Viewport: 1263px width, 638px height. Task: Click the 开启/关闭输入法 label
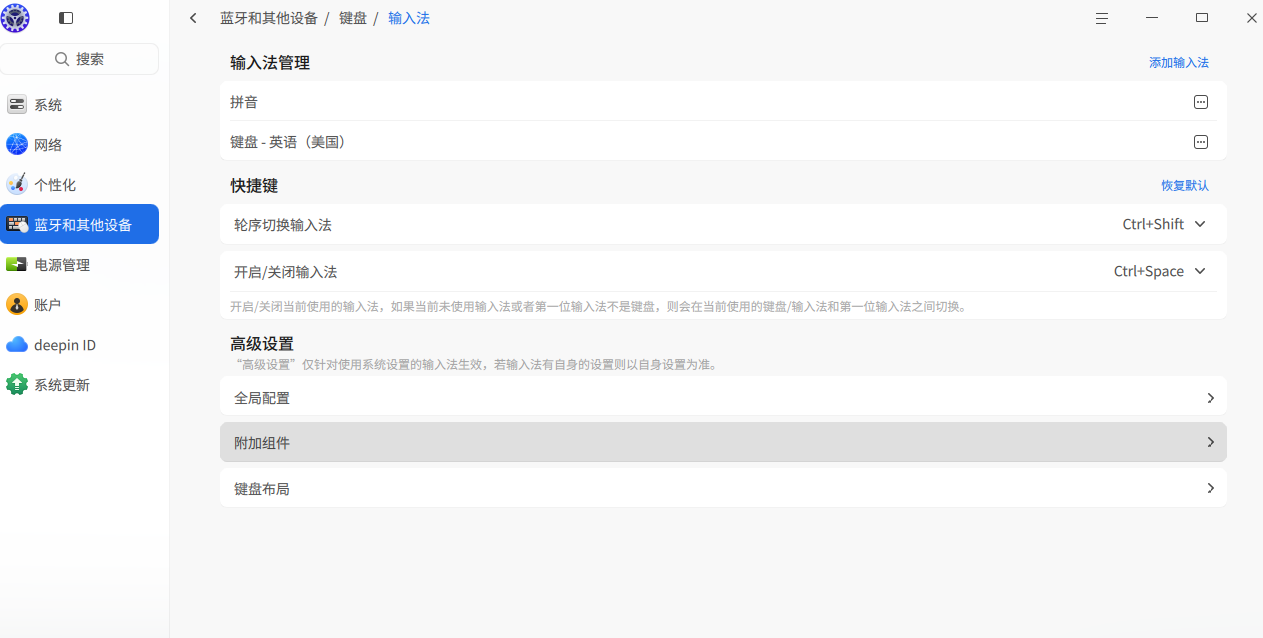tap(286, 272)
